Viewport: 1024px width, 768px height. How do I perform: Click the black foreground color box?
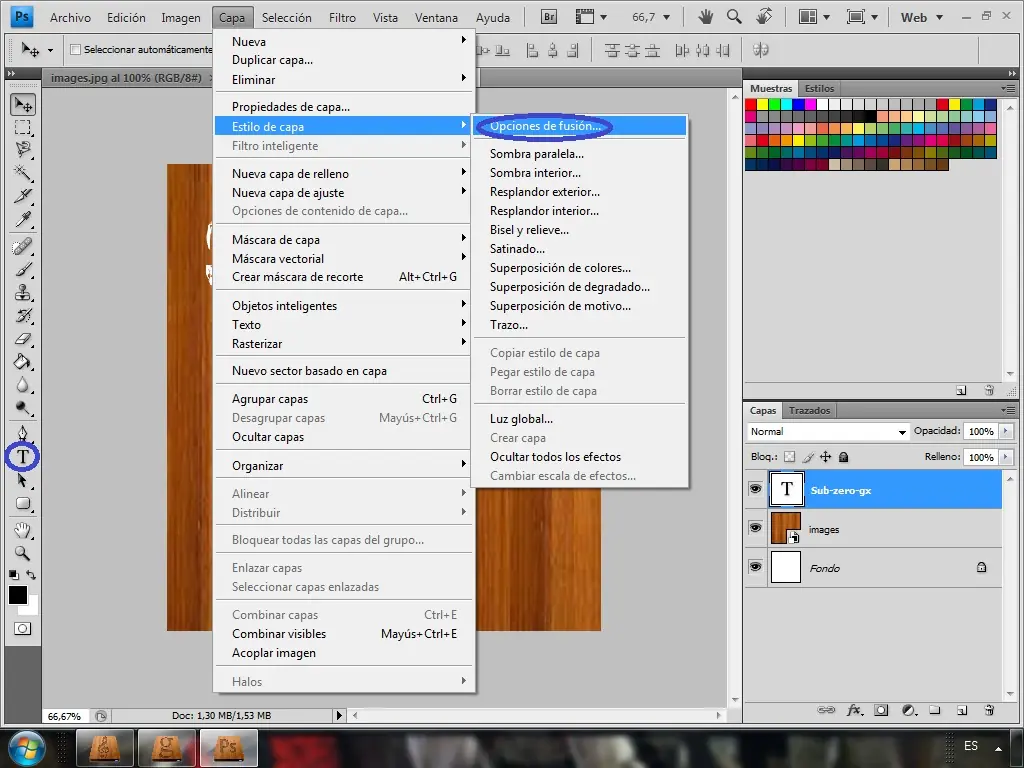pos(18,595)
